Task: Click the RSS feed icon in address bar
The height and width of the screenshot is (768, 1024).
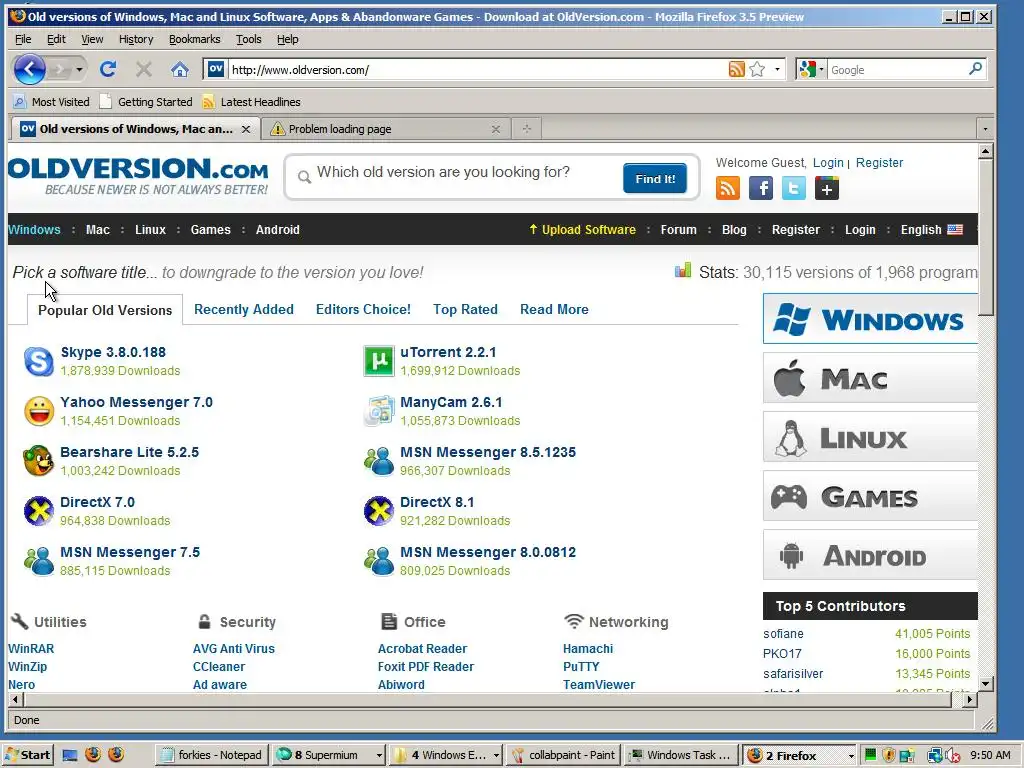Action: coord(736,69)
